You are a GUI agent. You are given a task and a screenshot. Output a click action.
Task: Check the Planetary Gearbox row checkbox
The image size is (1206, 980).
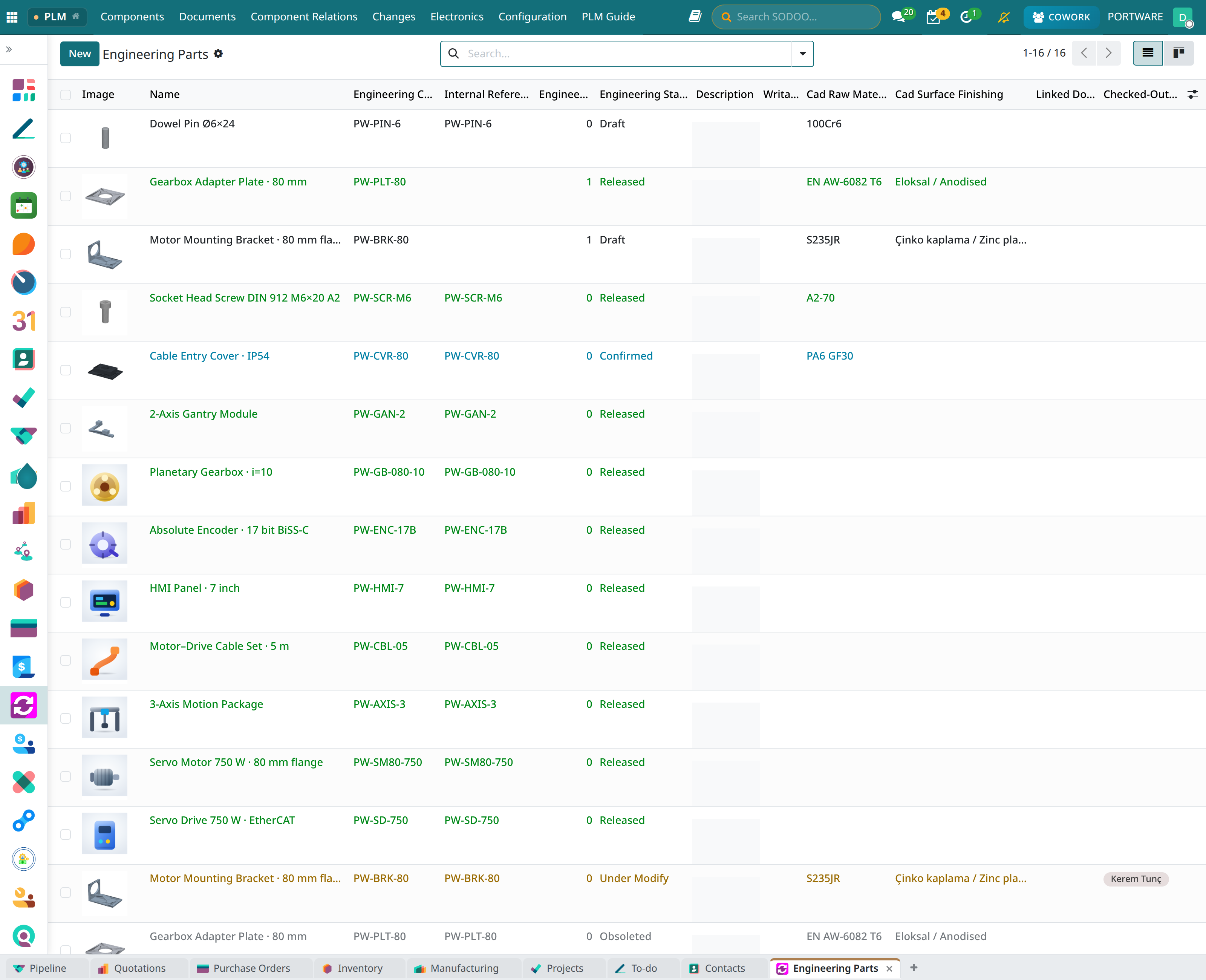(x=66, y=487)
